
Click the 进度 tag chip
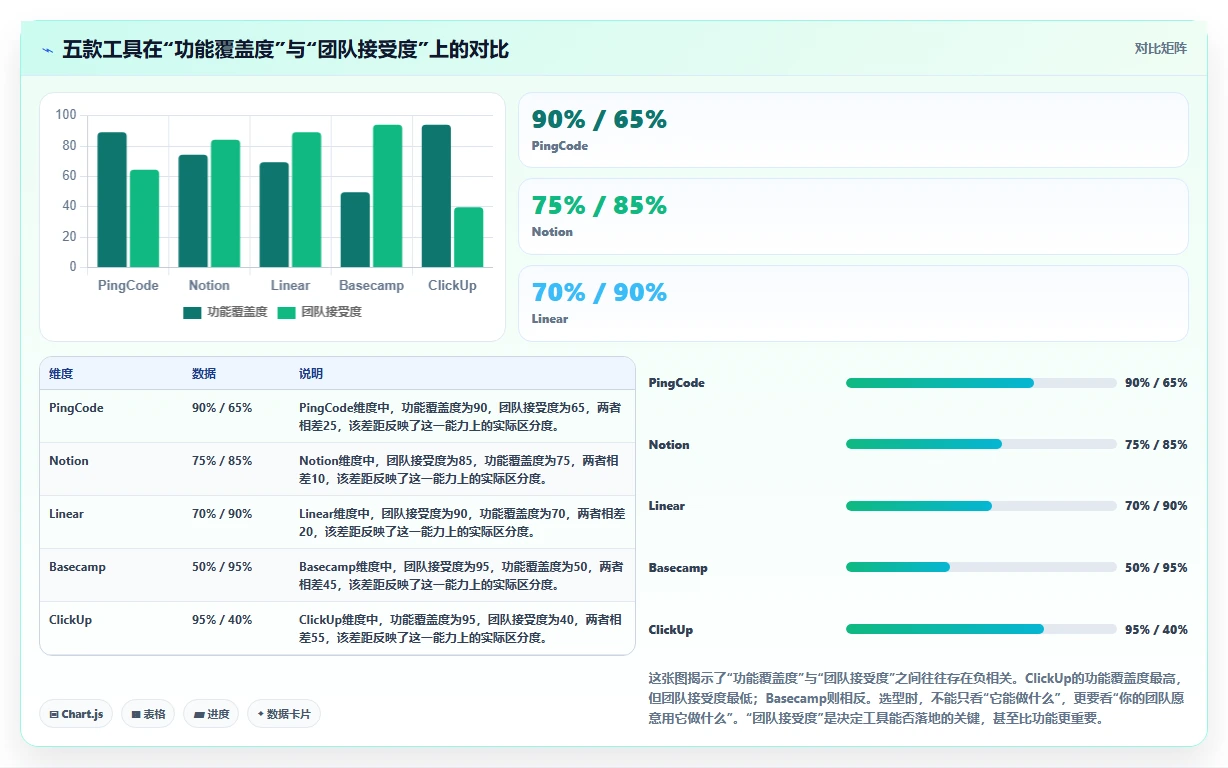click(211, 714)
